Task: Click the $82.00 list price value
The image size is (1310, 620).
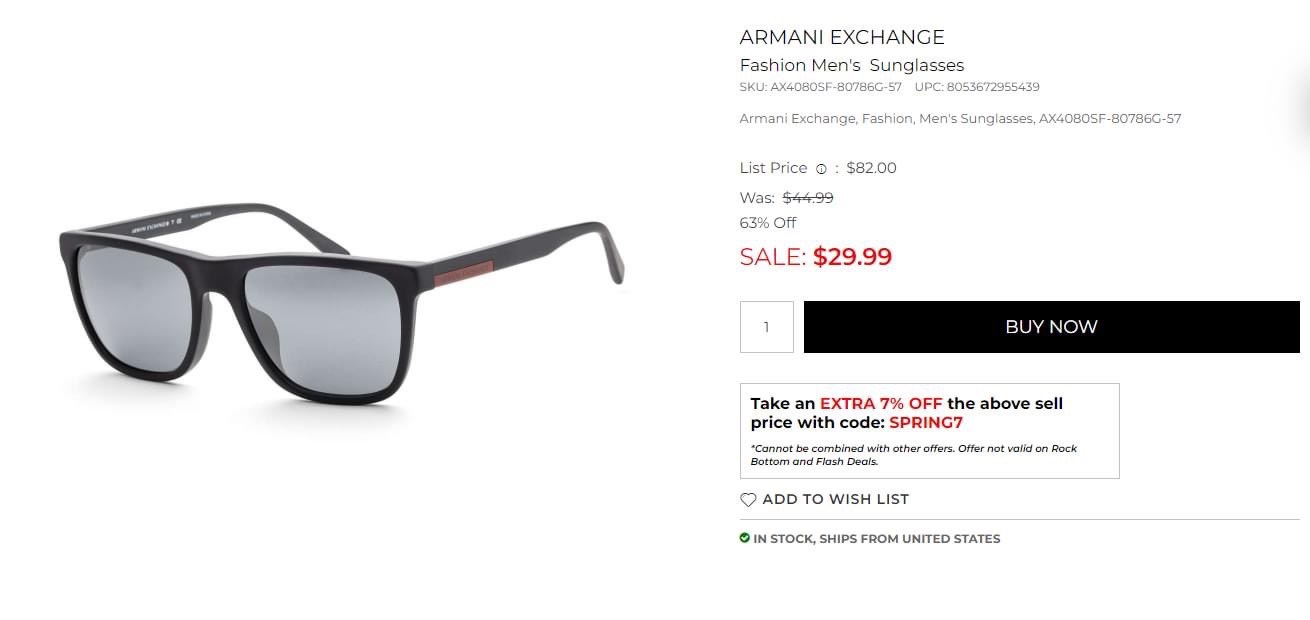Action: point(871,168)
